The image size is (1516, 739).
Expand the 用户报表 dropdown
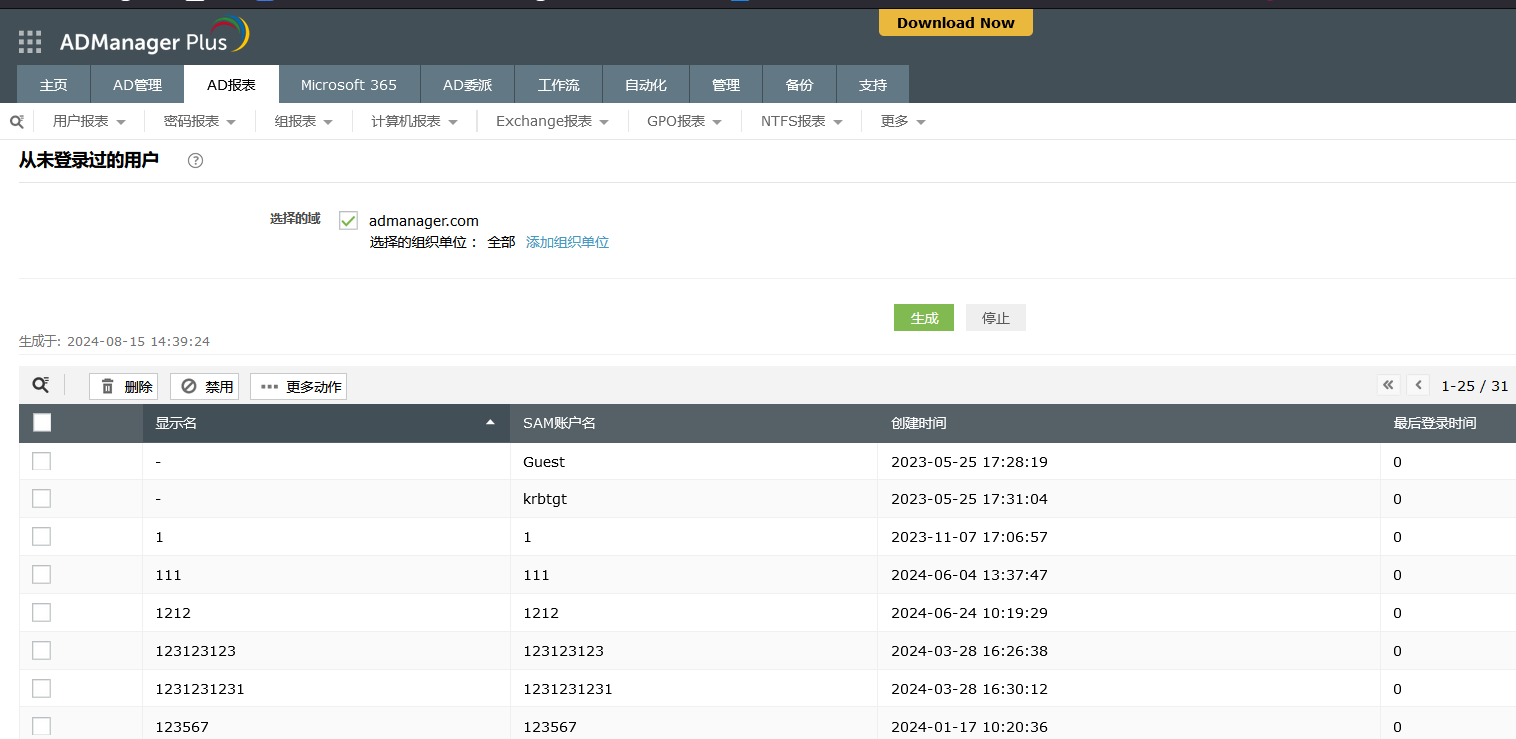coord(89,121)
